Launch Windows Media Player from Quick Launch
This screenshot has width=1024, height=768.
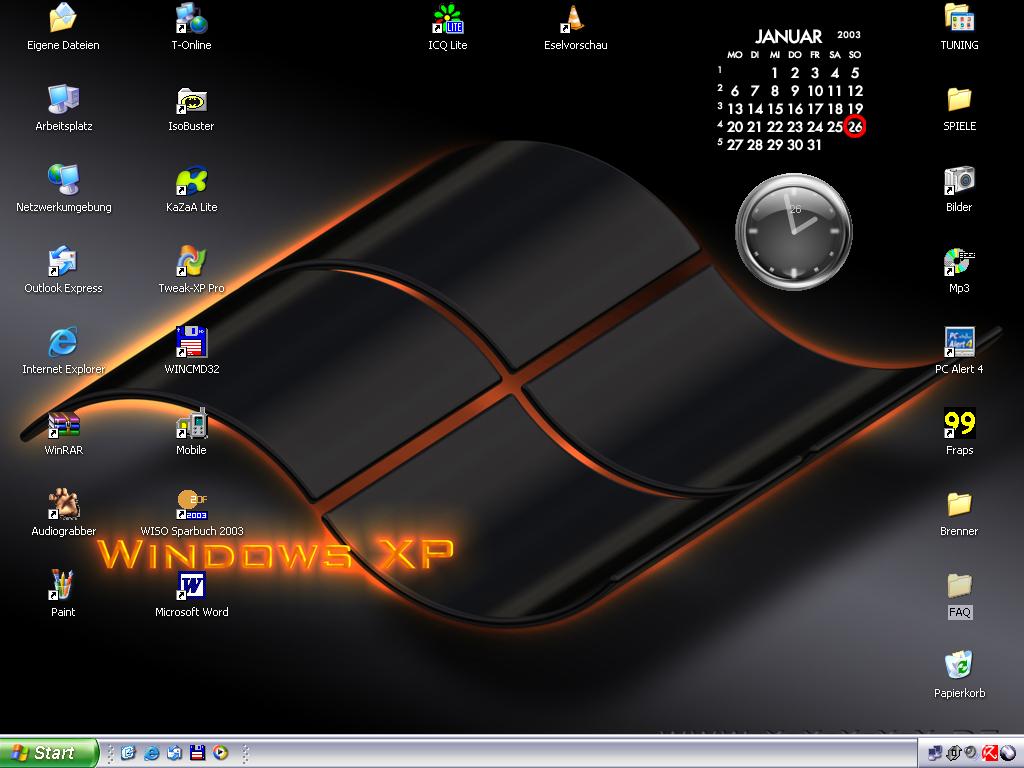click(x=221, y=753)
